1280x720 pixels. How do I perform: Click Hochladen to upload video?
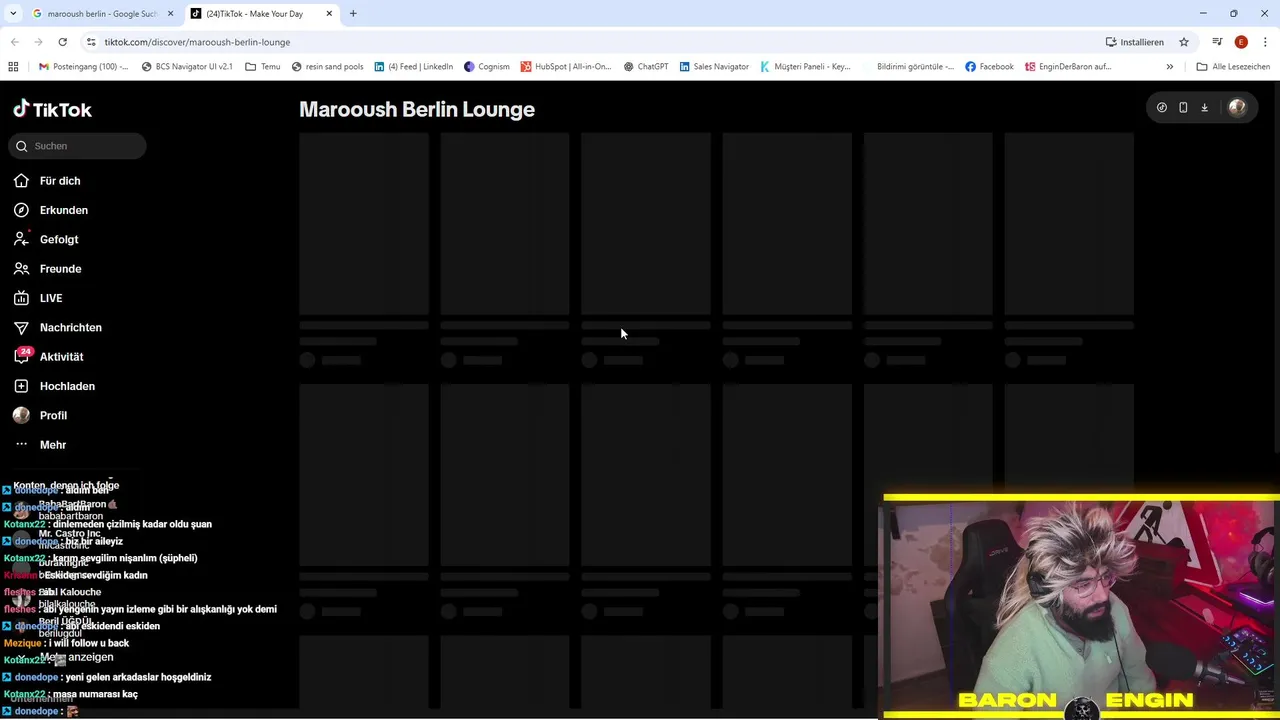[67, 386]
